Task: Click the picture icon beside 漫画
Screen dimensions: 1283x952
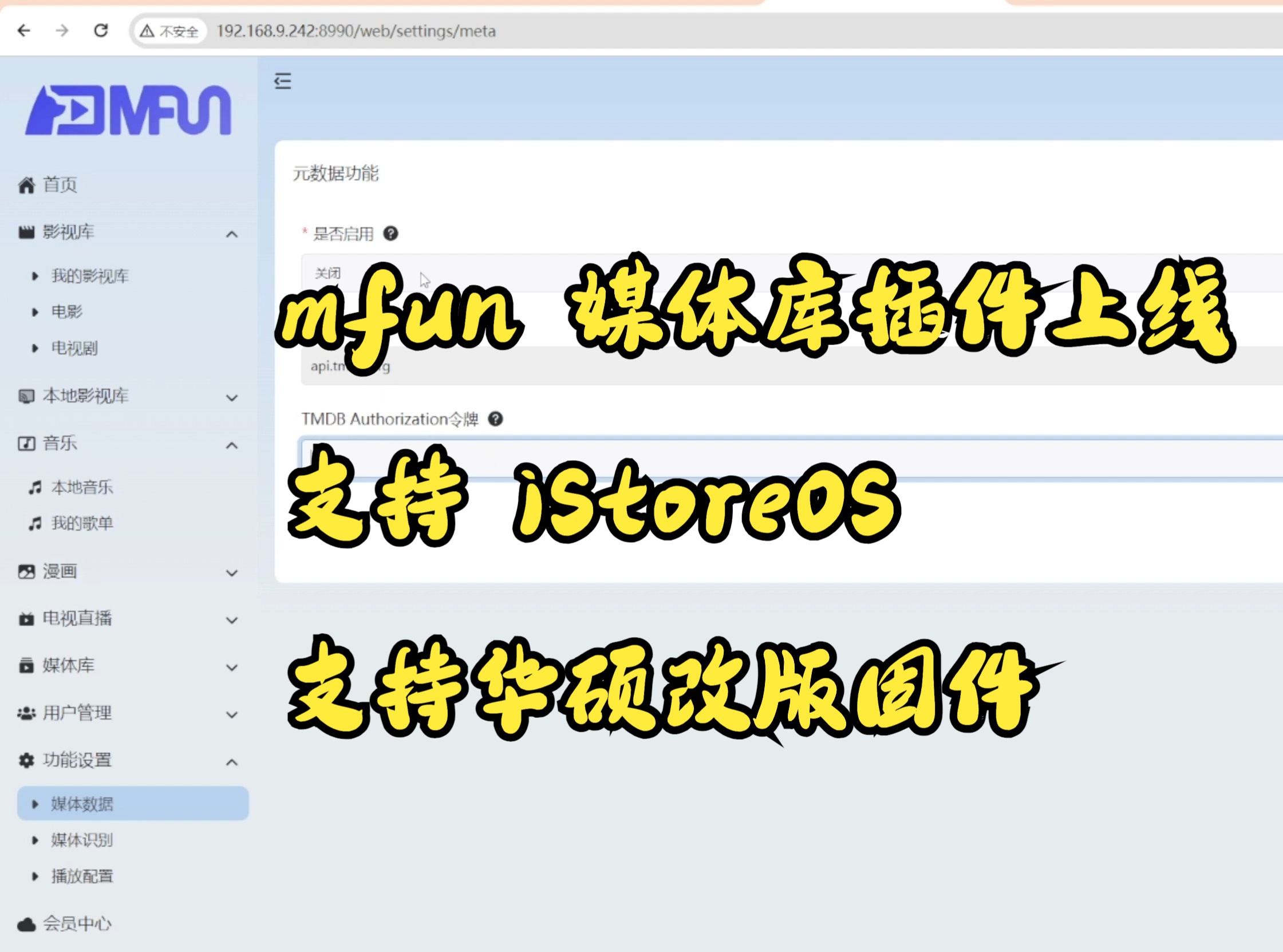Action: click(x=26, y=572)
